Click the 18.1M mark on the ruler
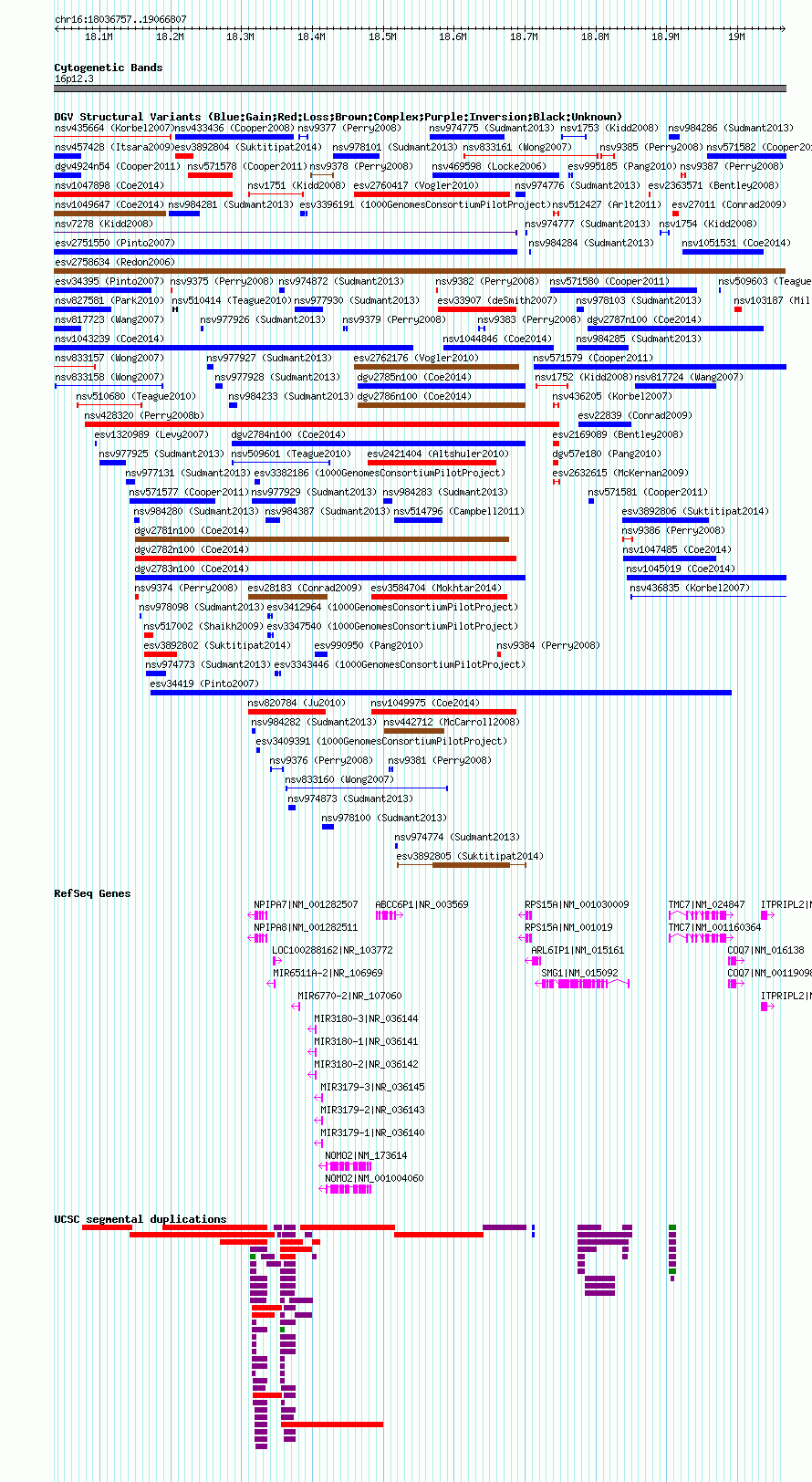The height and width of the screenshot is (1482, 812). point(99,37)
